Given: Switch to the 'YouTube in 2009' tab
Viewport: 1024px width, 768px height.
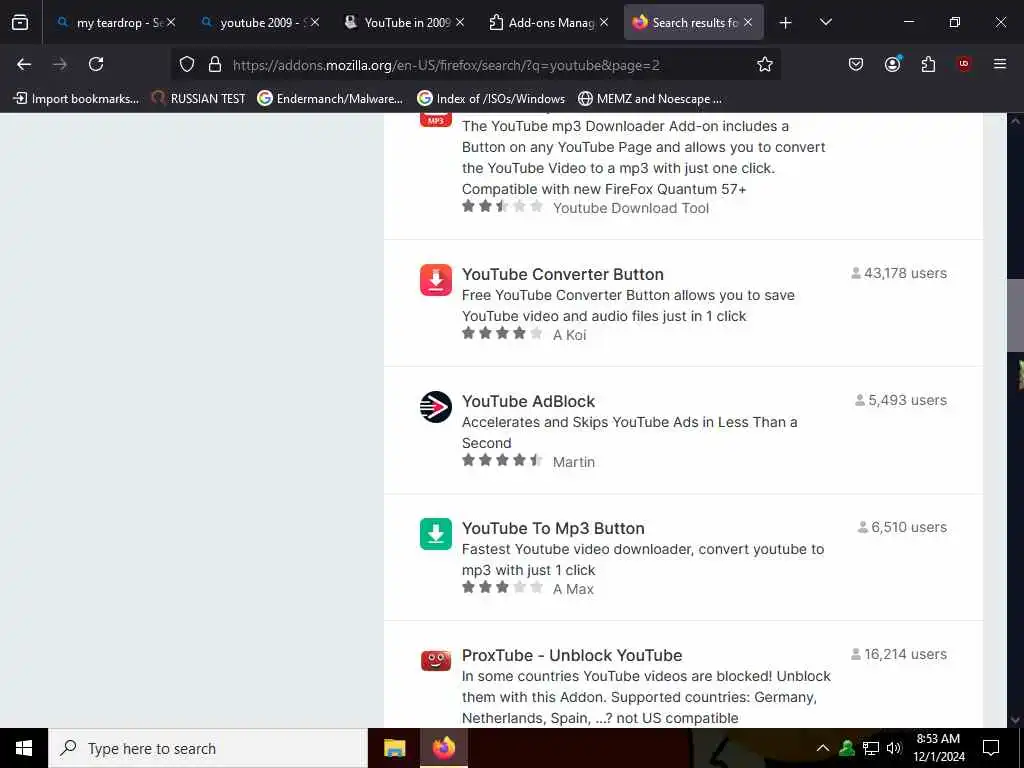Looking at the screenshot, I should (404, 22).
